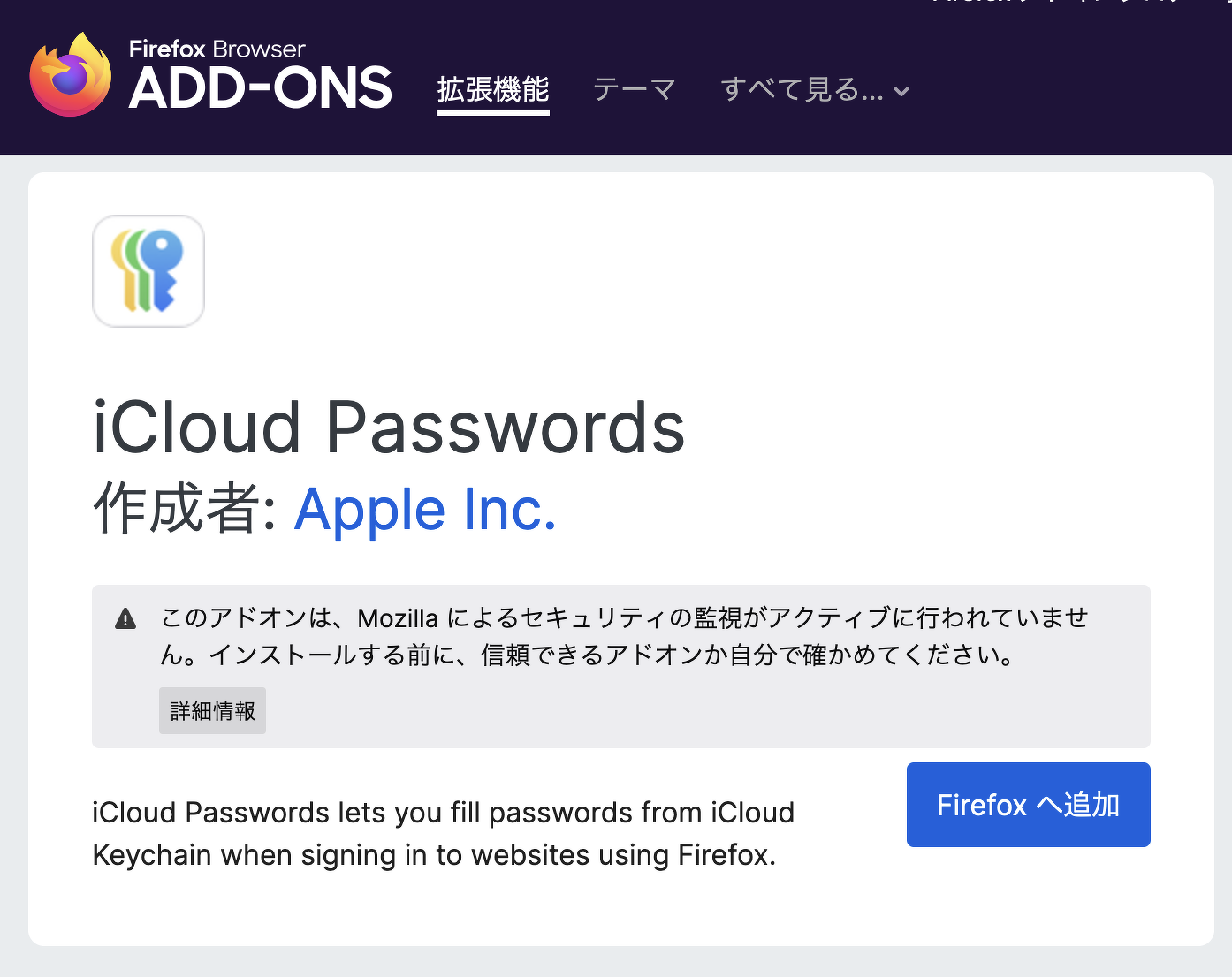Expand the すべて見る... menu
The image size is (1232, 977).
[x=802, y=89]
